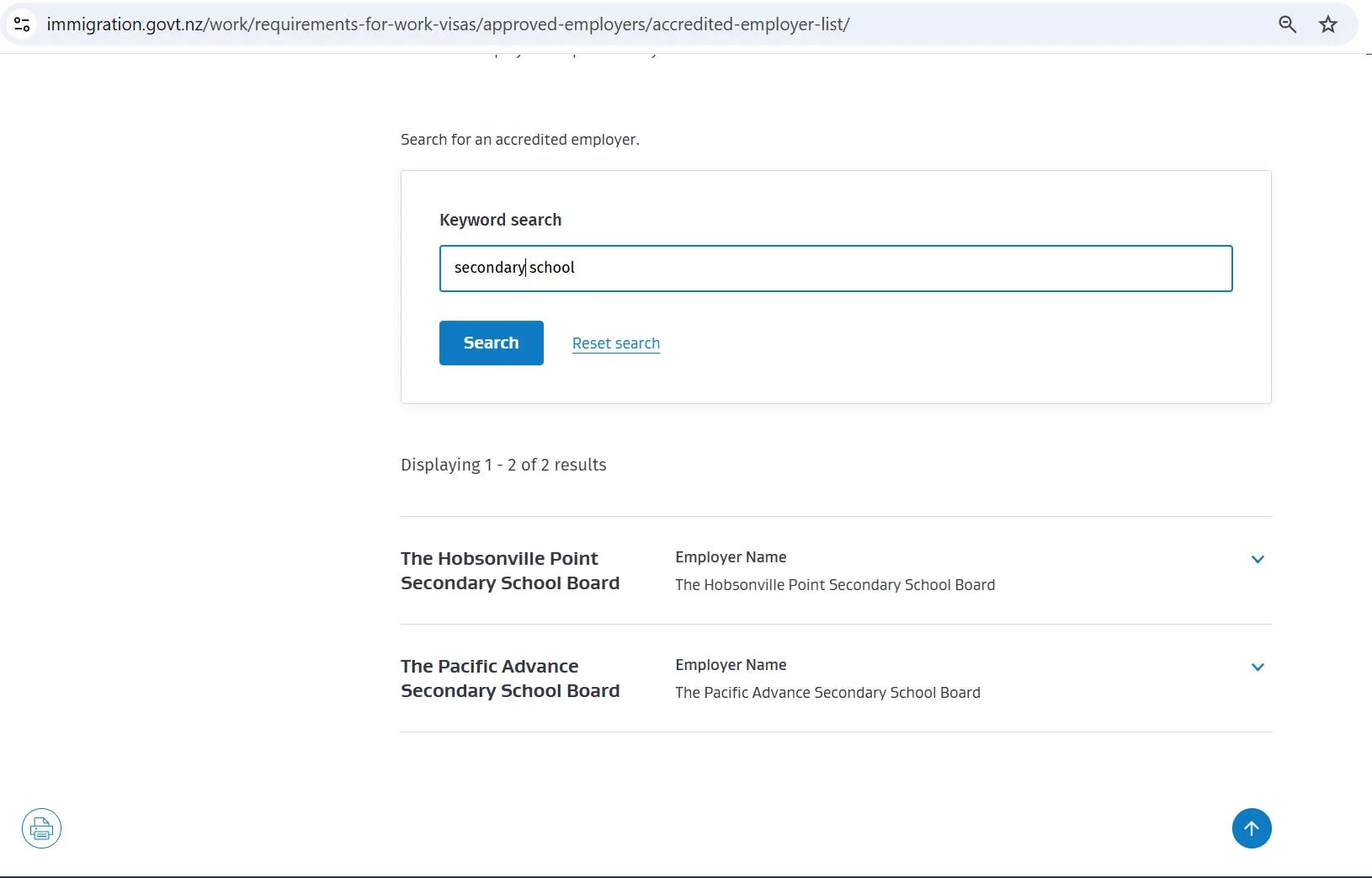The height and width of the screenshot is (878, 1372).
Task: Focus the Keyword search text field
Action: click(x=835, y=269)
